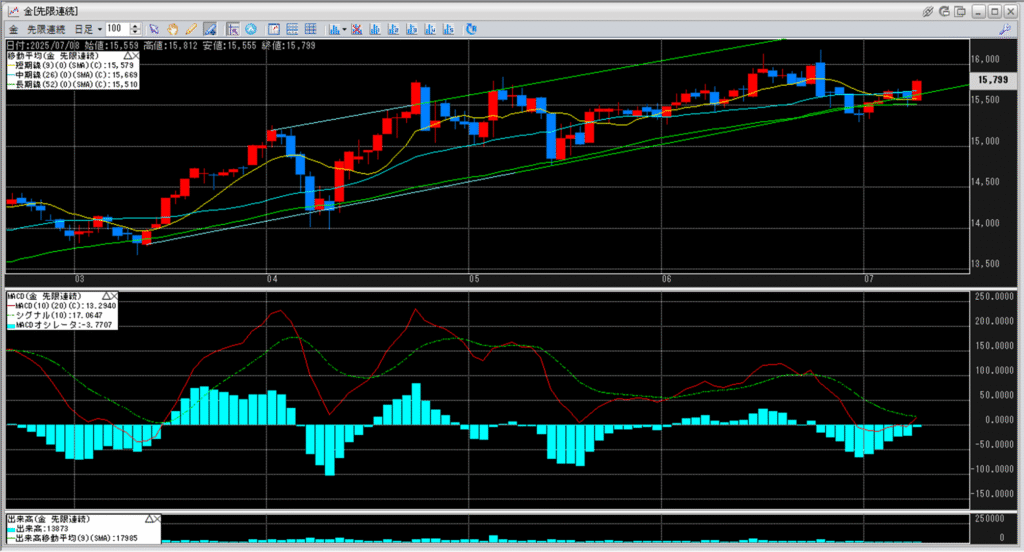Image resolution: width=1024 pixels, height=552 pixels.
Task: Close the moving average legend panel
Action: pyautogui.click(x=135, y=56)
